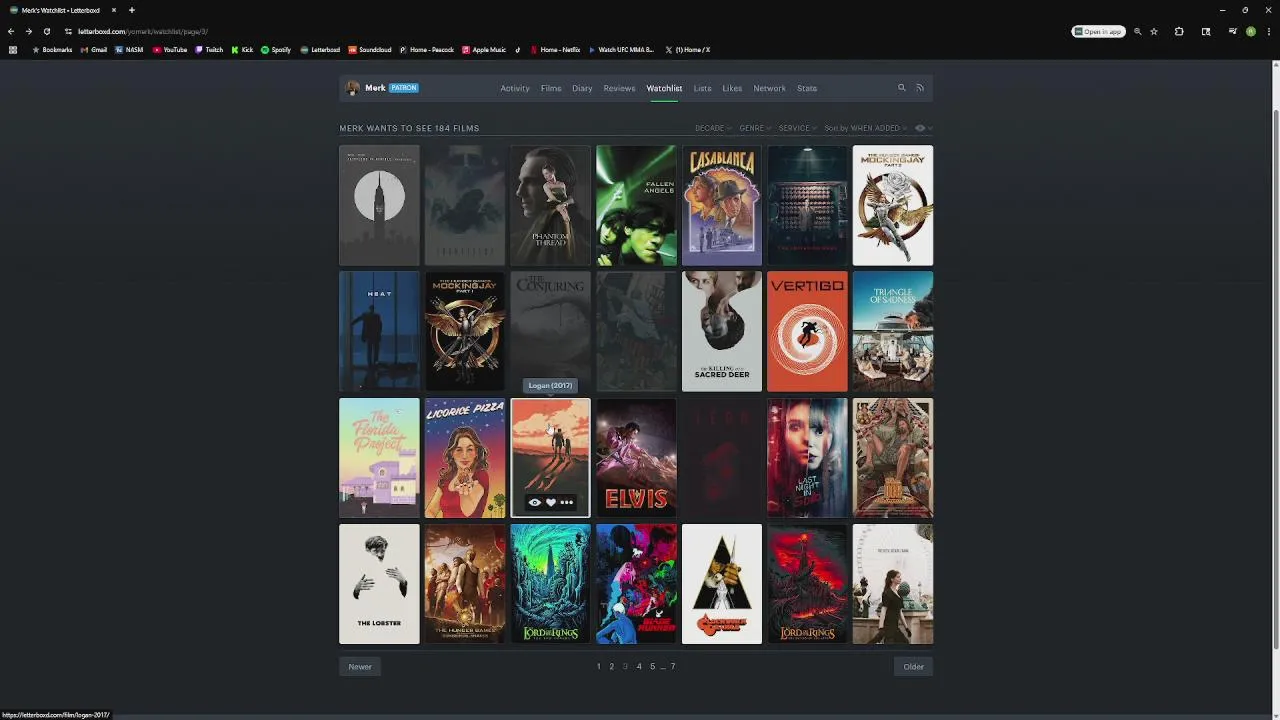
Task: Go to watchlist page 4
Action: tap(639, 667)
